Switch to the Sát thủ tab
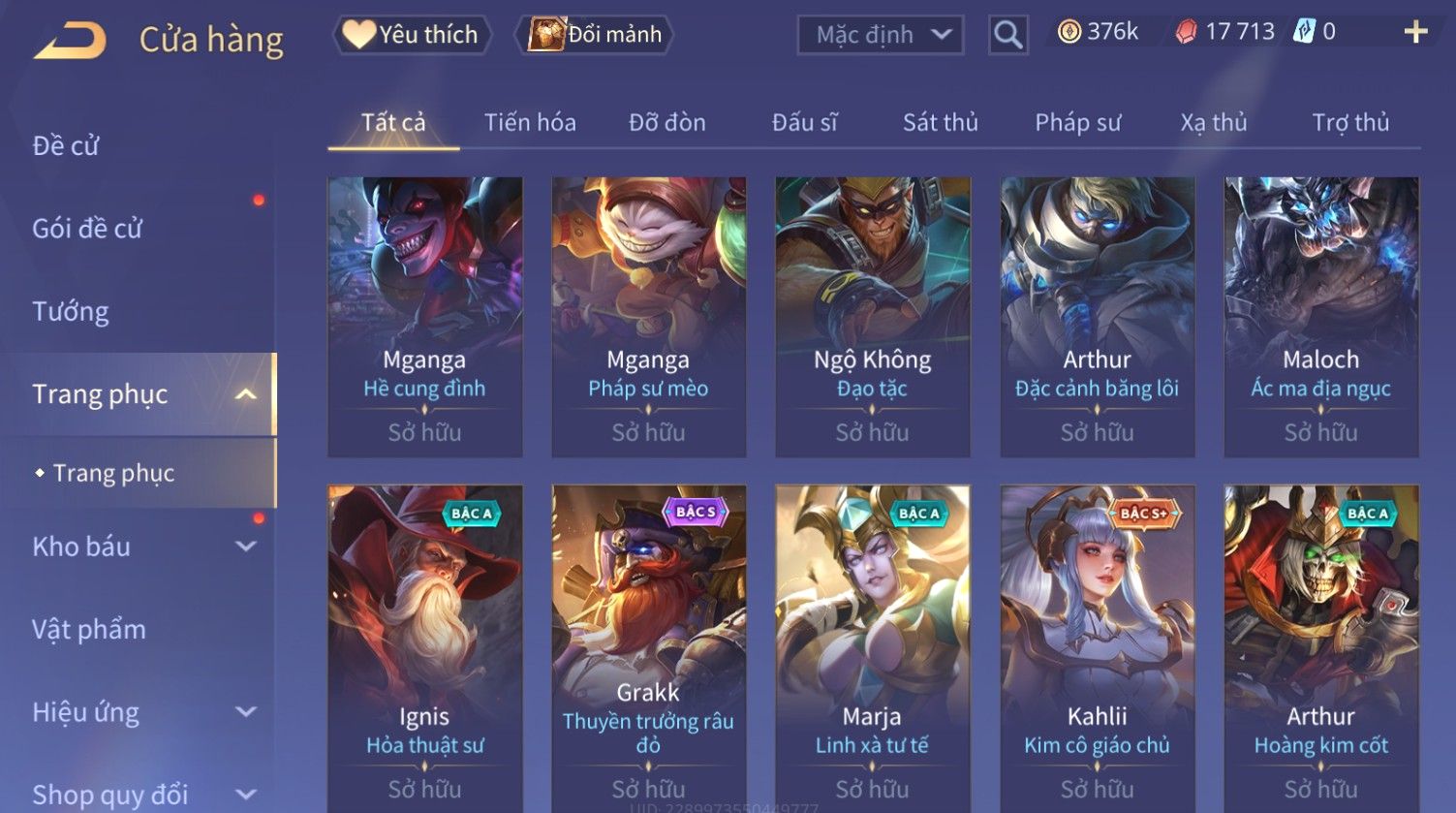Screen dimensions: 1456x813 [940, 123]
